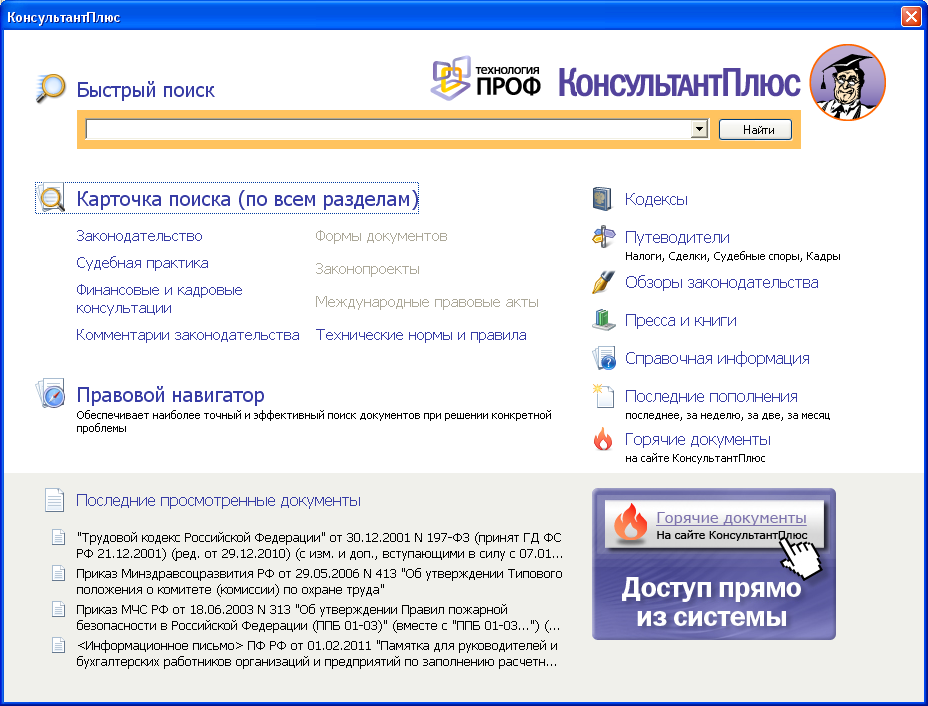Open Пресса и книги link

click(x=681, y=320)
